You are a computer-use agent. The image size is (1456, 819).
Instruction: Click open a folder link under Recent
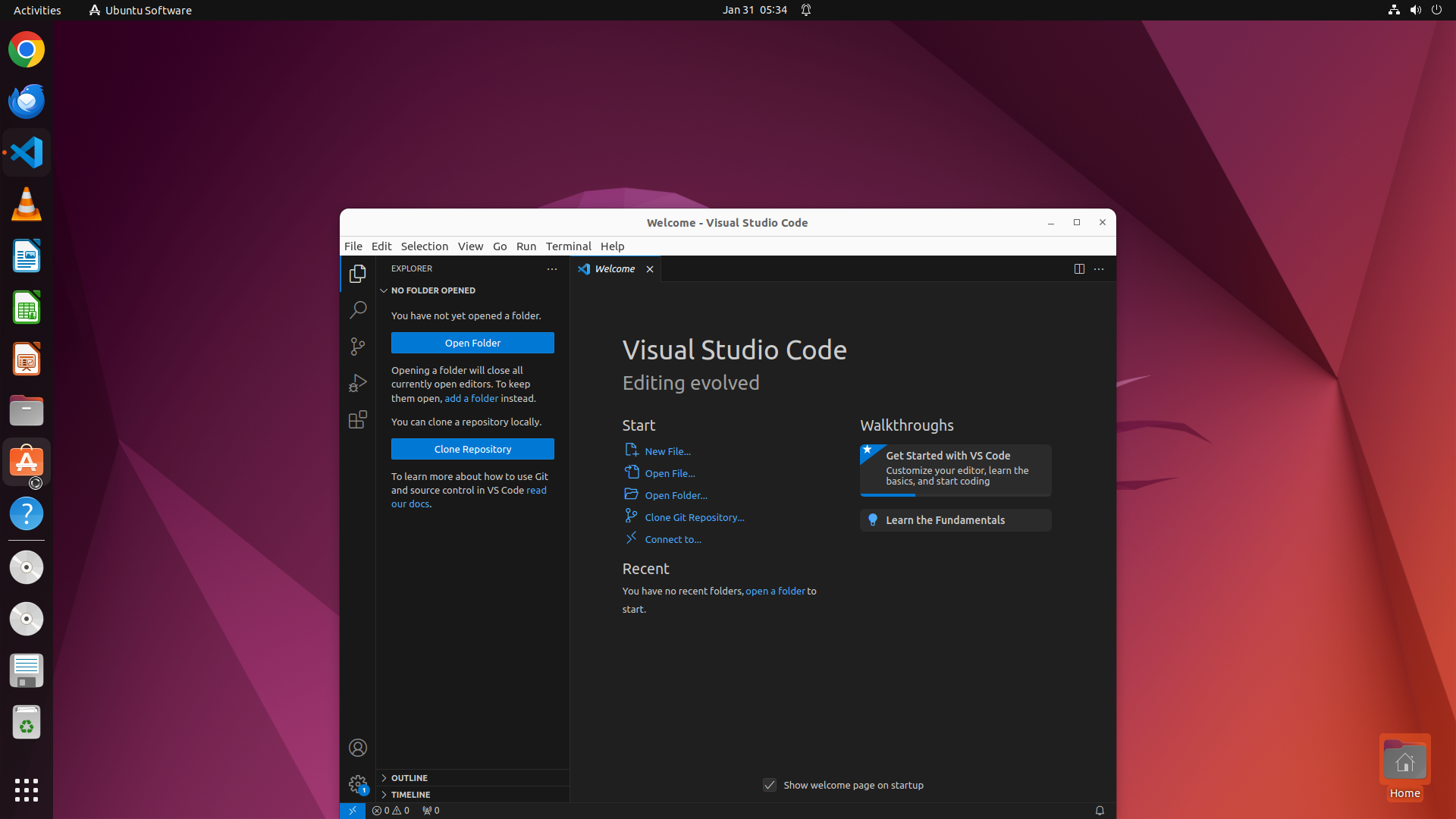(x=775, y=591)
